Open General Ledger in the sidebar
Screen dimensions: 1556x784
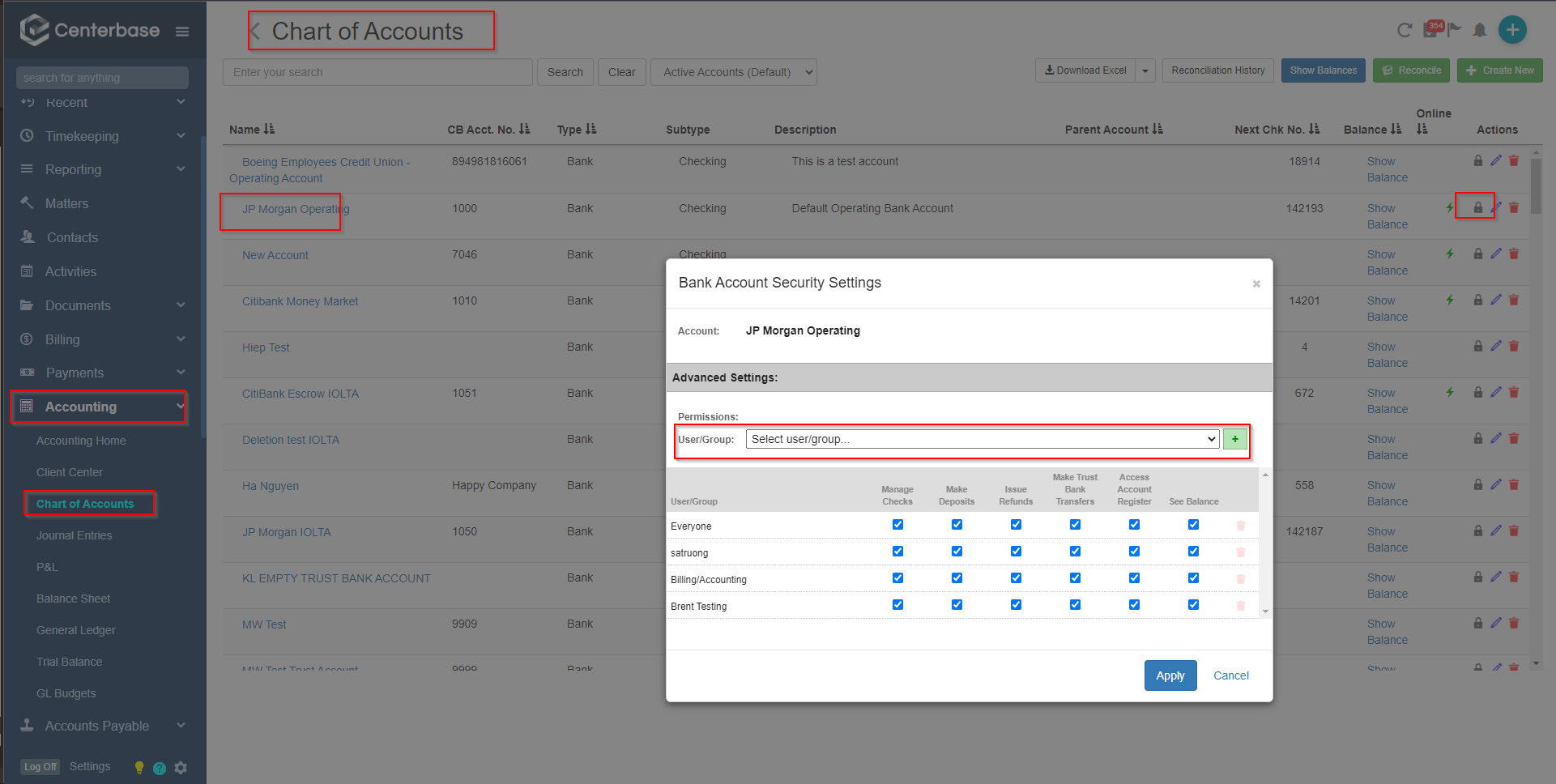click(76, 630)
